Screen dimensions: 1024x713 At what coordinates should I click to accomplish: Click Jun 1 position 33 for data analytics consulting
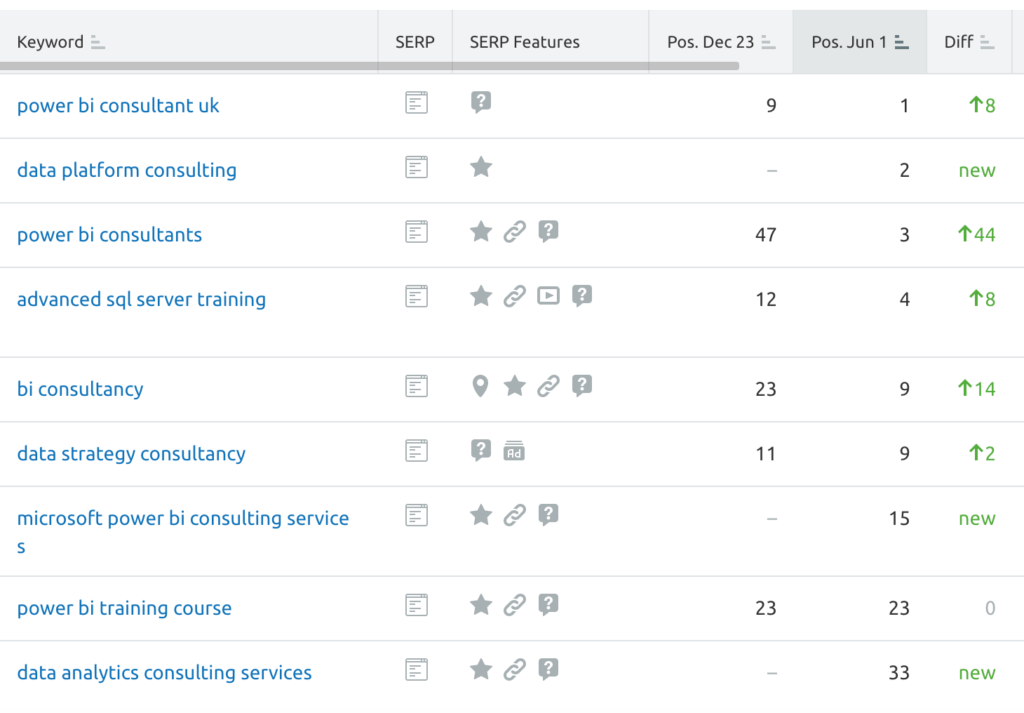pyautogui.click(x=899, y=673)
